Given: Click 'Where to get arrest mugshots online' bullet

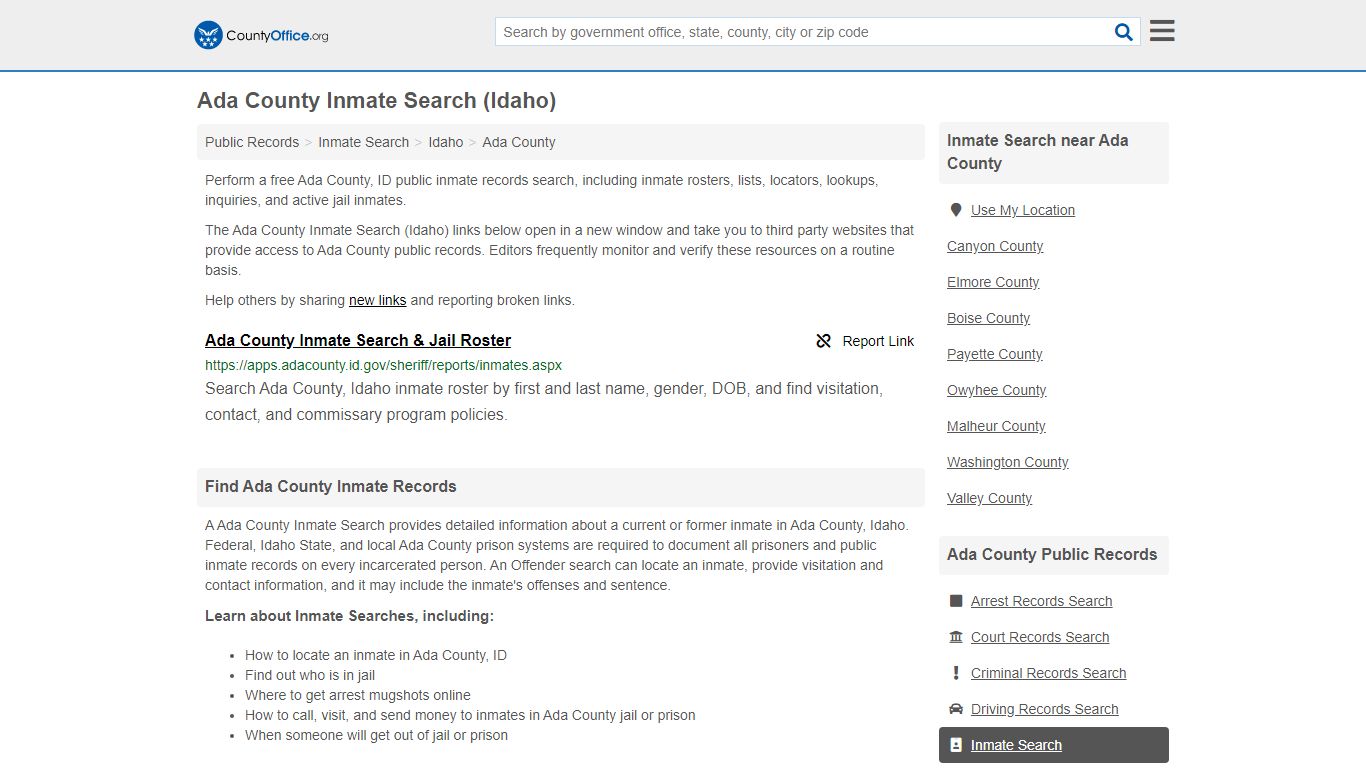Looking at the screenshot, I should click(358, 695).
